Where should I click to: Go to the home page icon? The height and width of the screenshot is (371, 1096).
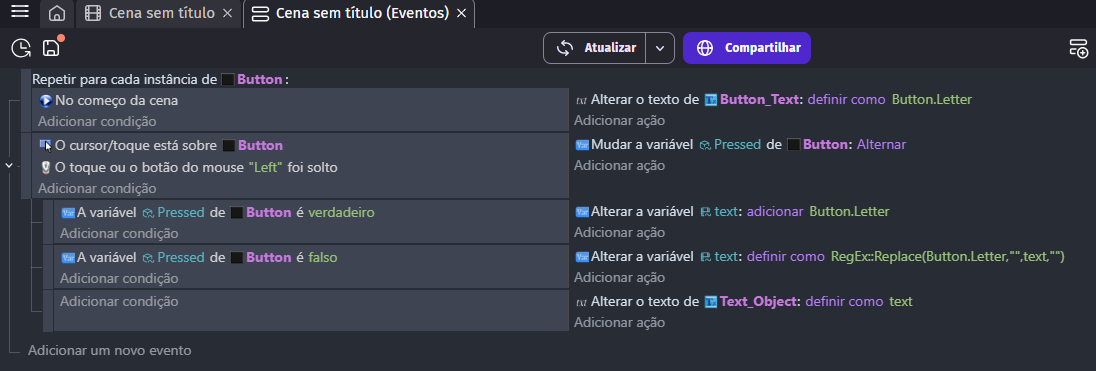[x=57, y=13]
